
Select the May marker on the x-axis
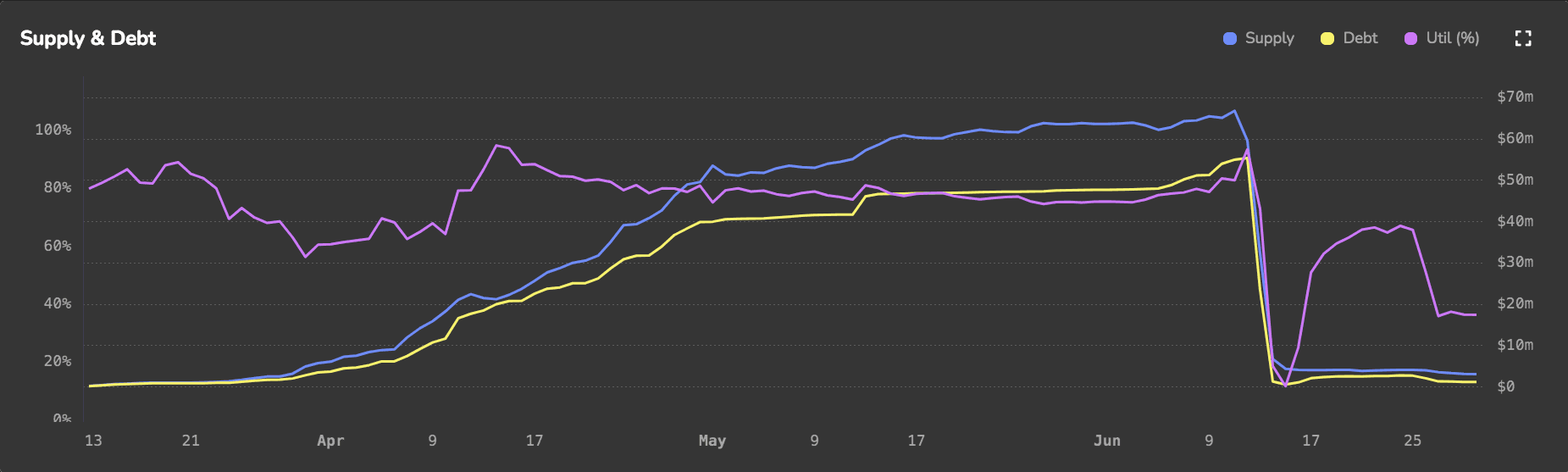(x=712, y=441)
